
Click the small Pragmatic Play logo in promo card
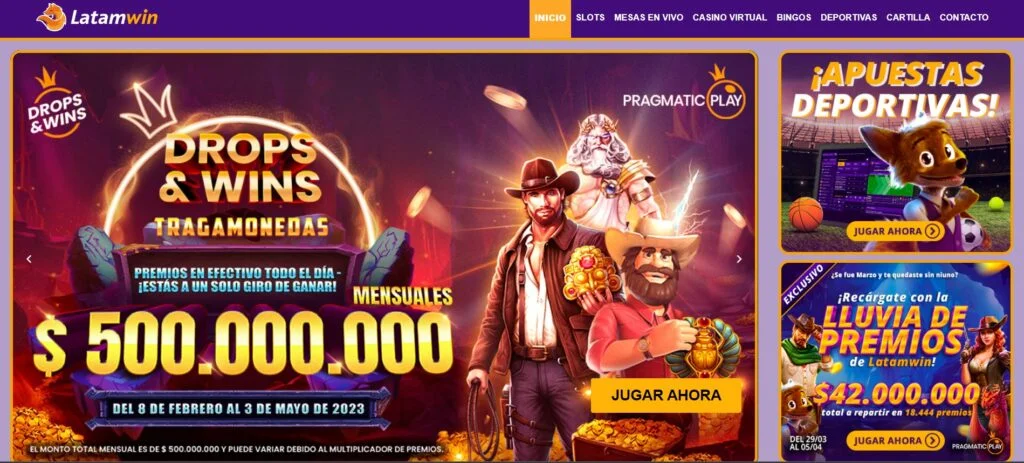point(977,447)
